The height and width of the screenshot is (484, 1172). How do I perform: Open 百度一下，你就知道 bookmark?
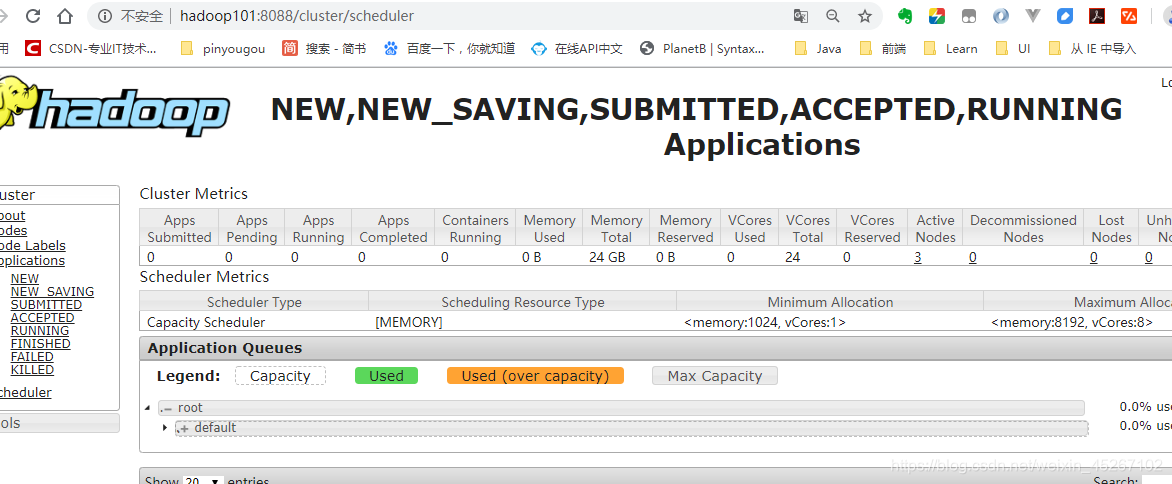(449, 49)
